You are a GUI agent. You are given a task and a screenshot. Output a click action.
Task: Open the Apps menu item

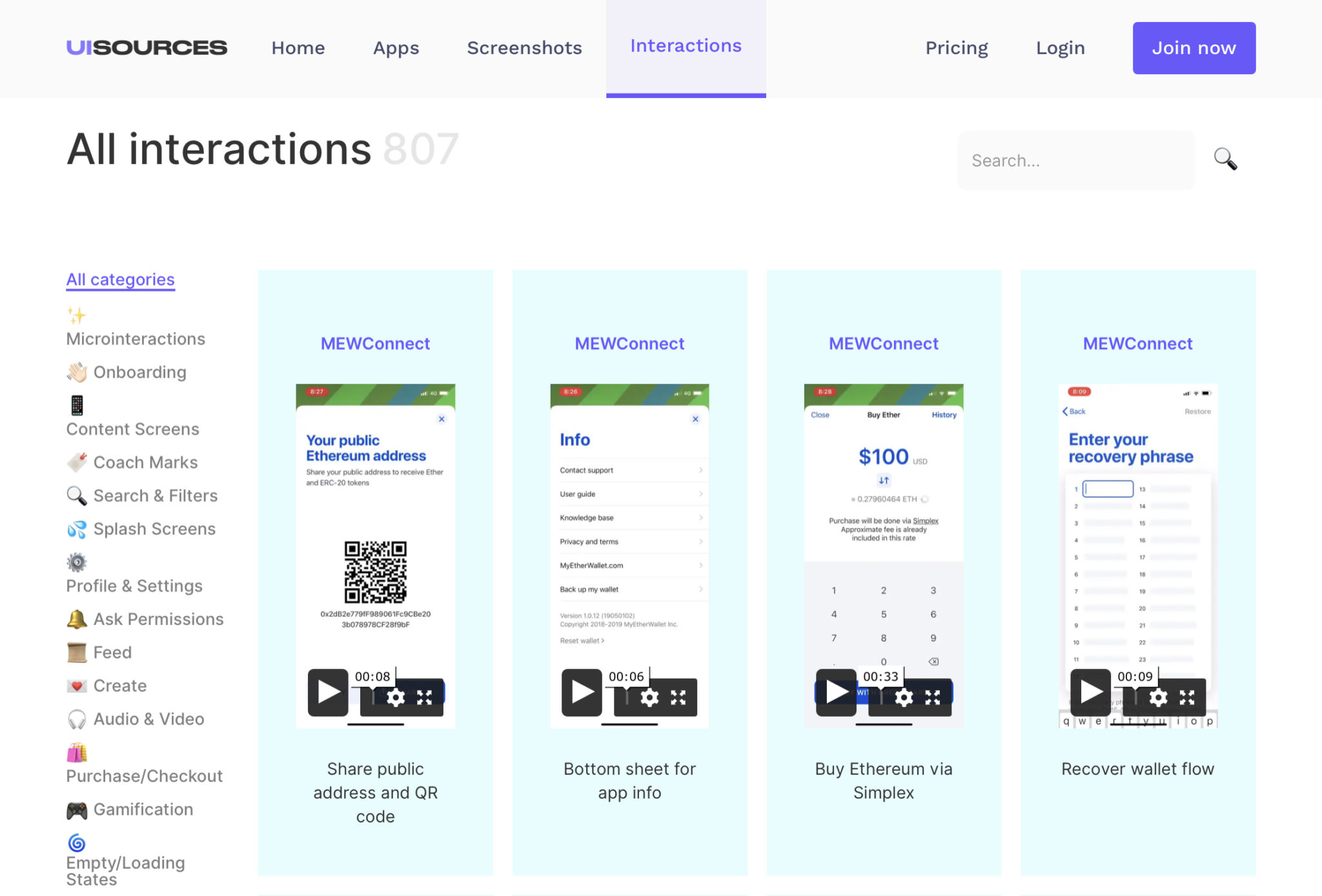(396, 48)
